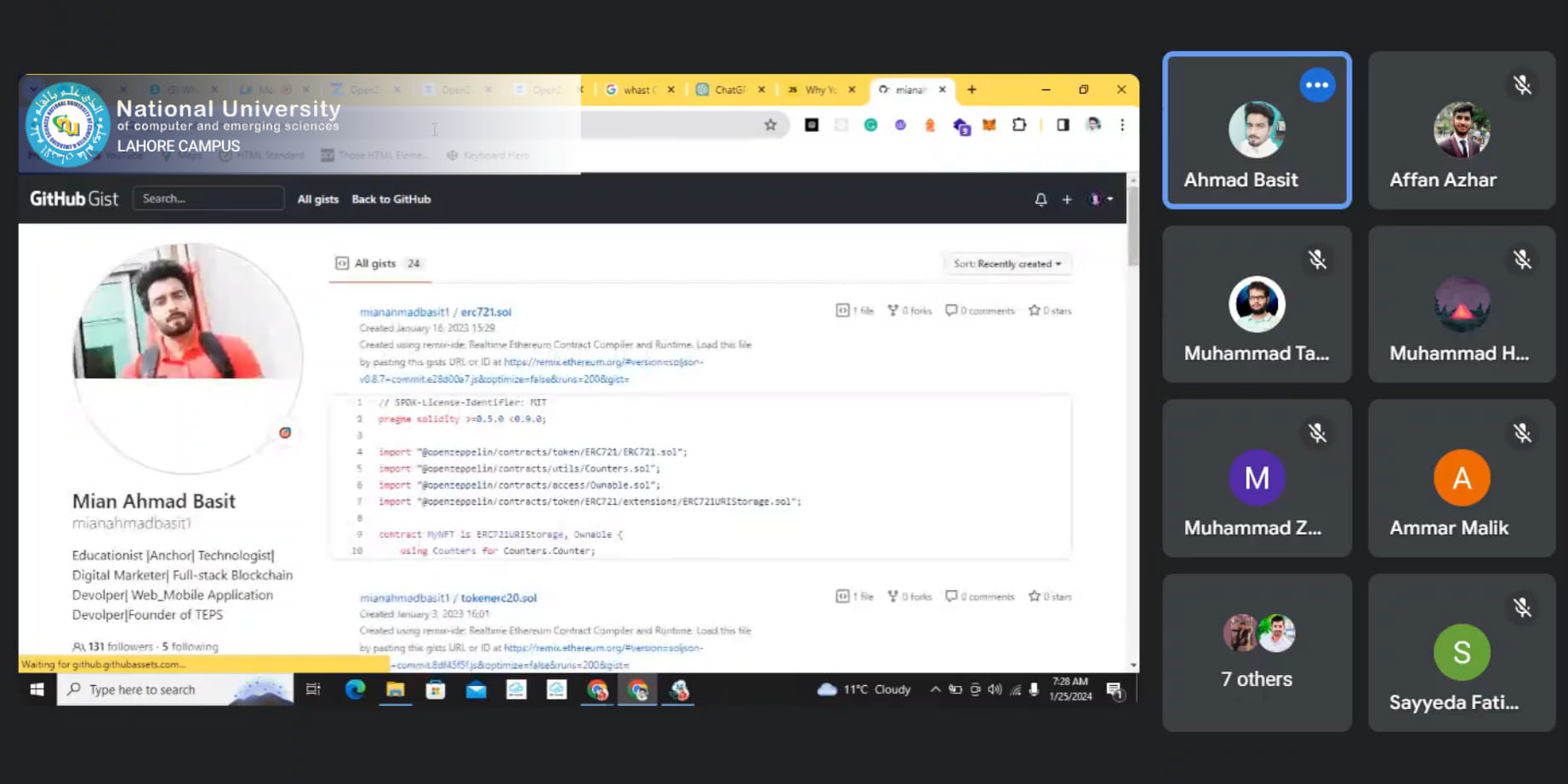Click the GitHub Gist logo
The image size is (1568, 784).
point(74,198)
